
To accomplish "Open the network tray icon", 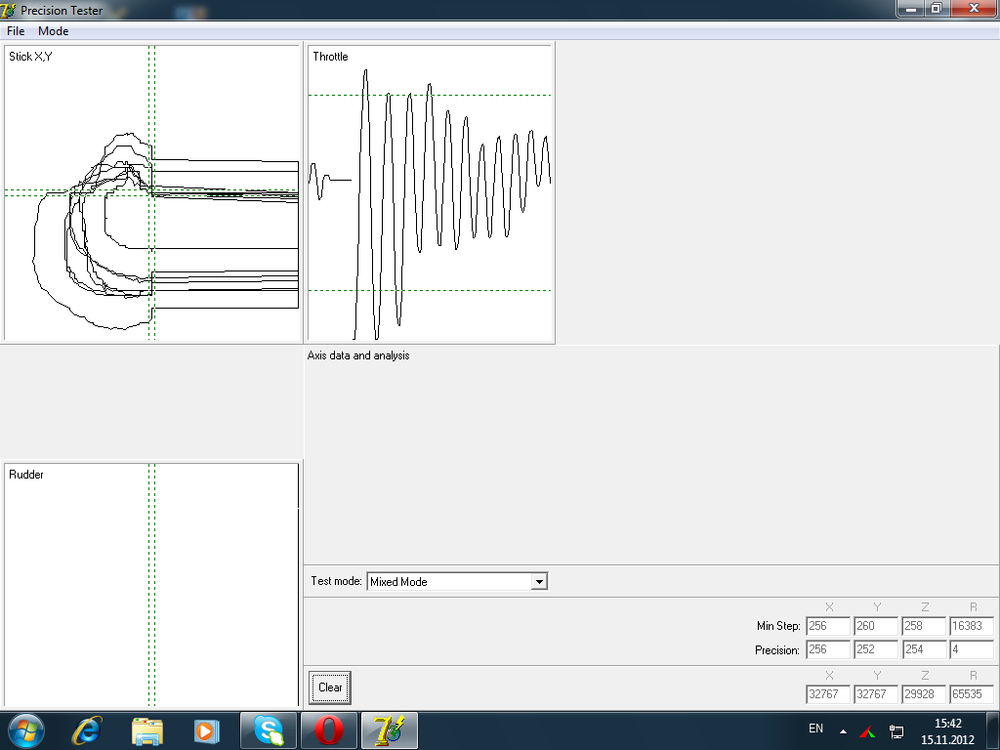I will click(896, 732).
